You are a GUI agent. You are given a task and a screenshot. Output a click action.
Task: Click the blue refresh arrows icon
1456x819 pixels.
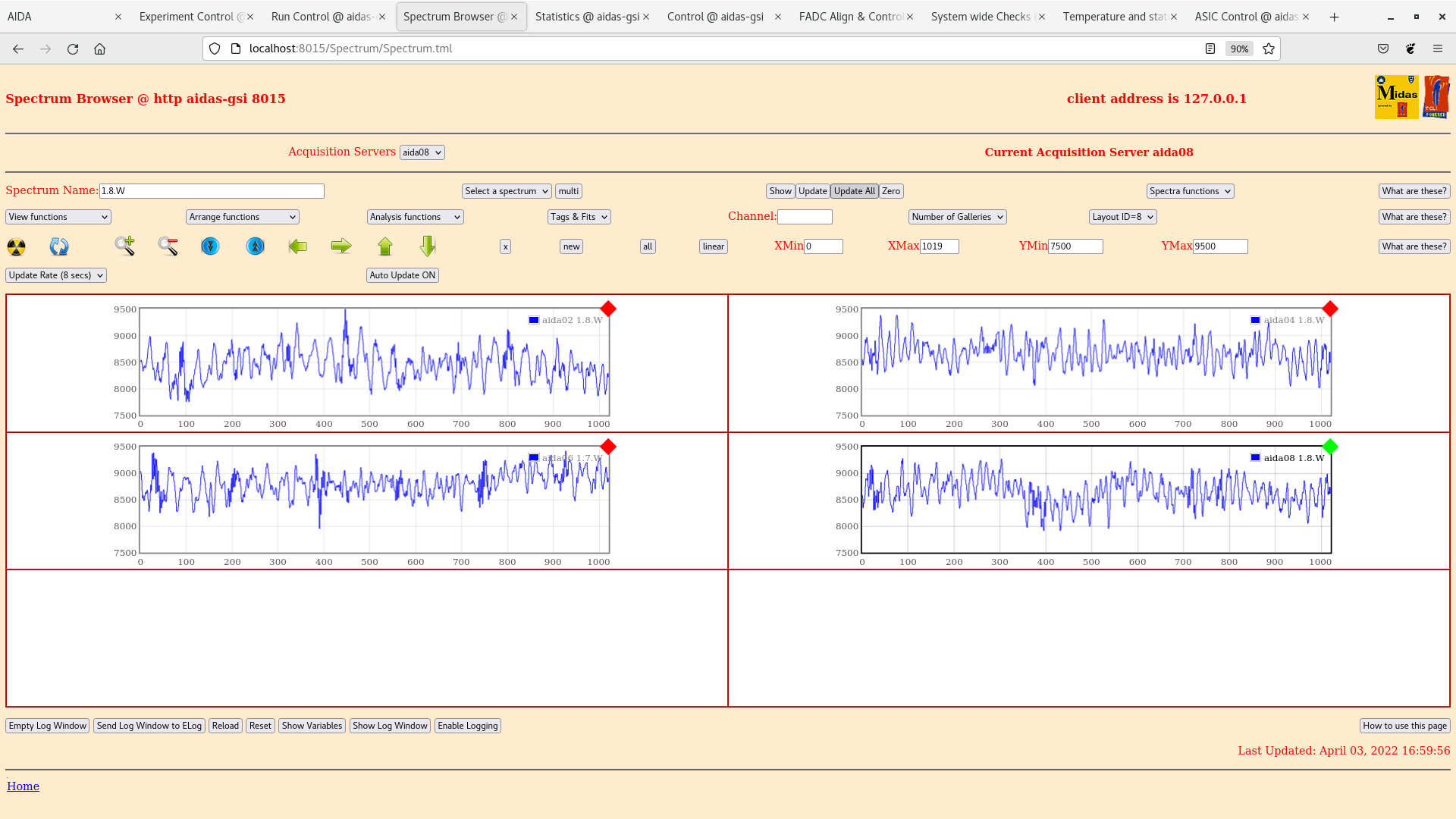(59, 246)
